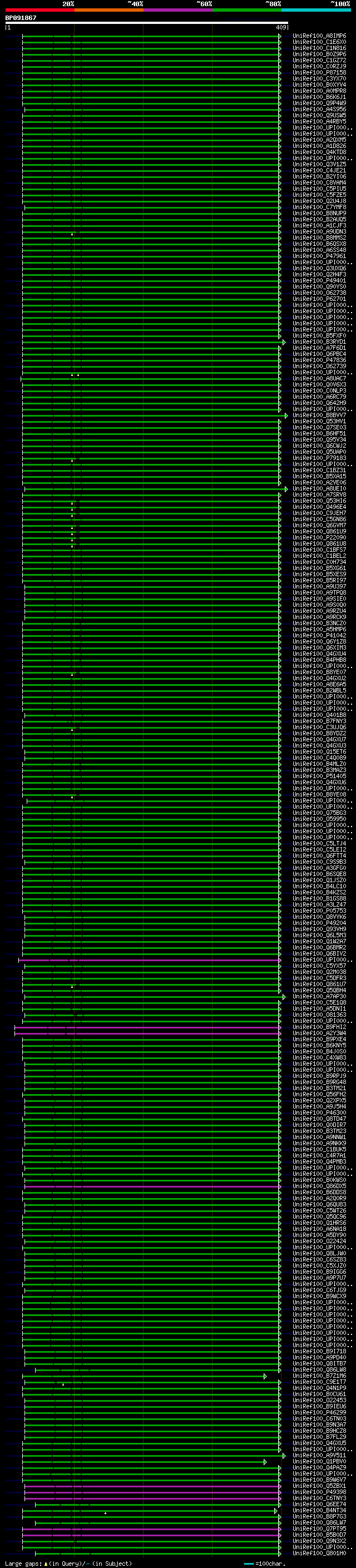Select label UniRef100_Q801H0
Viewport: 356px width, 1568px height.
point(319,1554)
